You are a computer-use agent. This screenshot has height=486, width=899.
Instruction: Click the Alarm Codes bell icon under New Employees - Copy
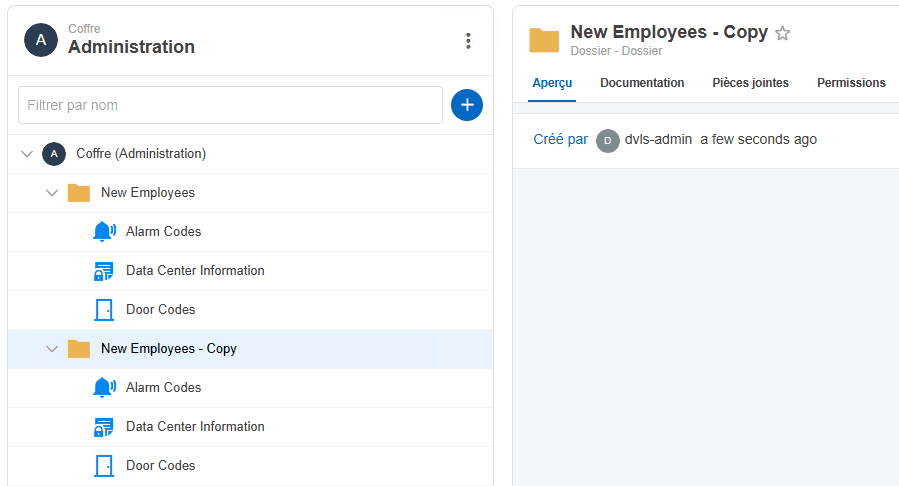(104, 388)
